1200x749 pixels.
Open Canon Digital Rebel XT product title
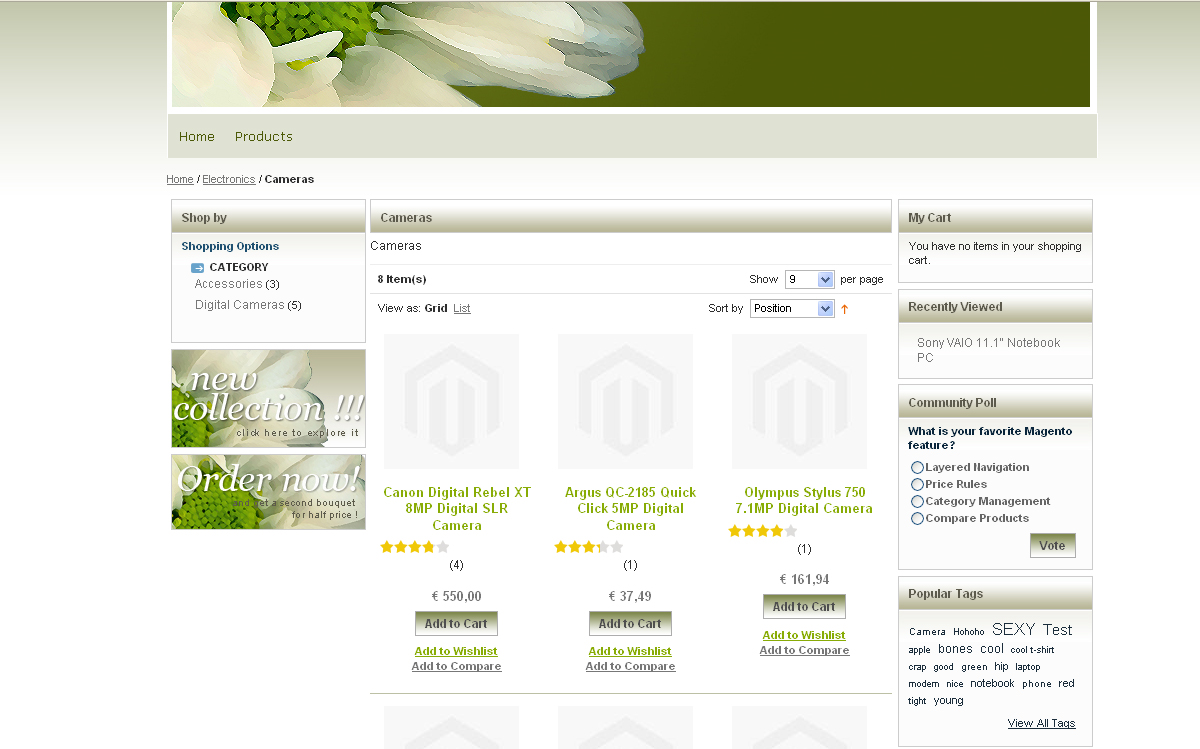pyautogui.click(x=457, y=509)
